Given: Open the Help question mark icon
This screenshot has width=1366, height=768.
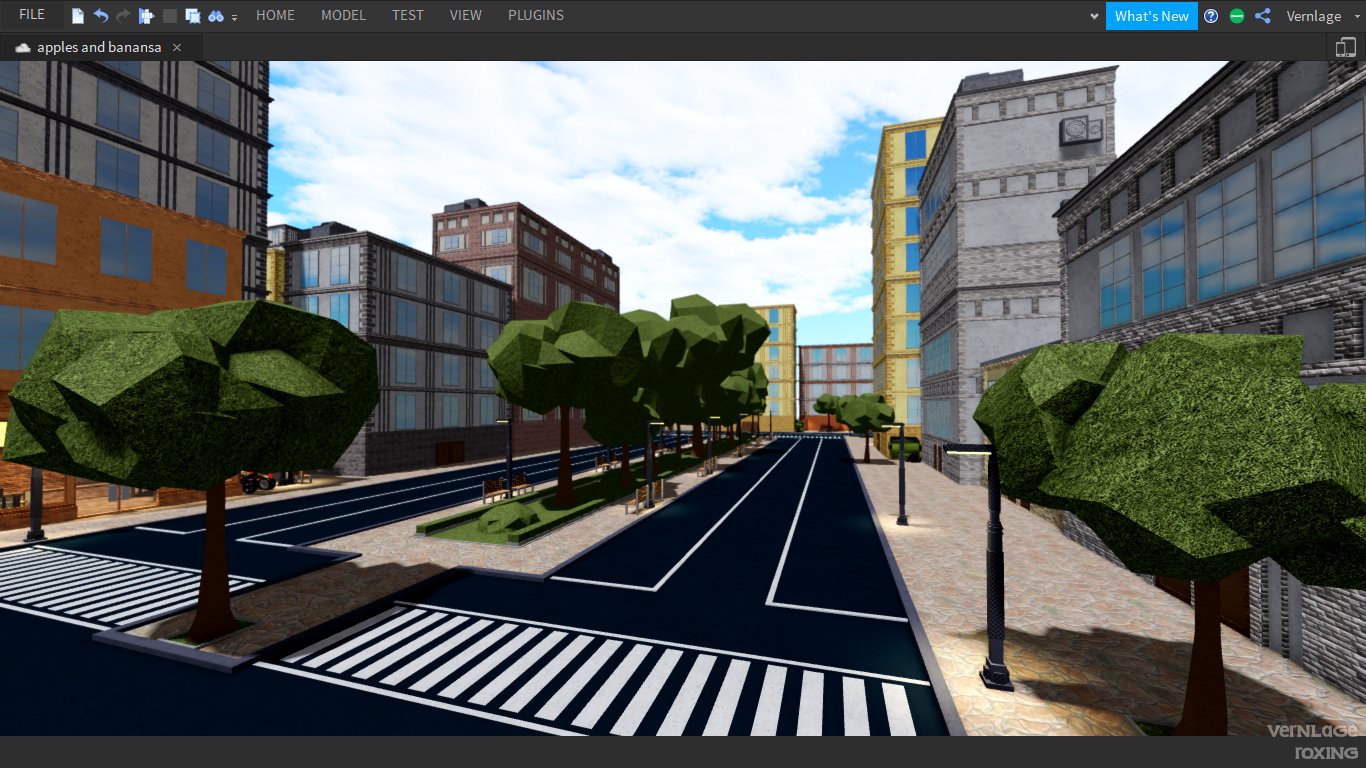Looking at the screenshot, I should pos(1211,16).
